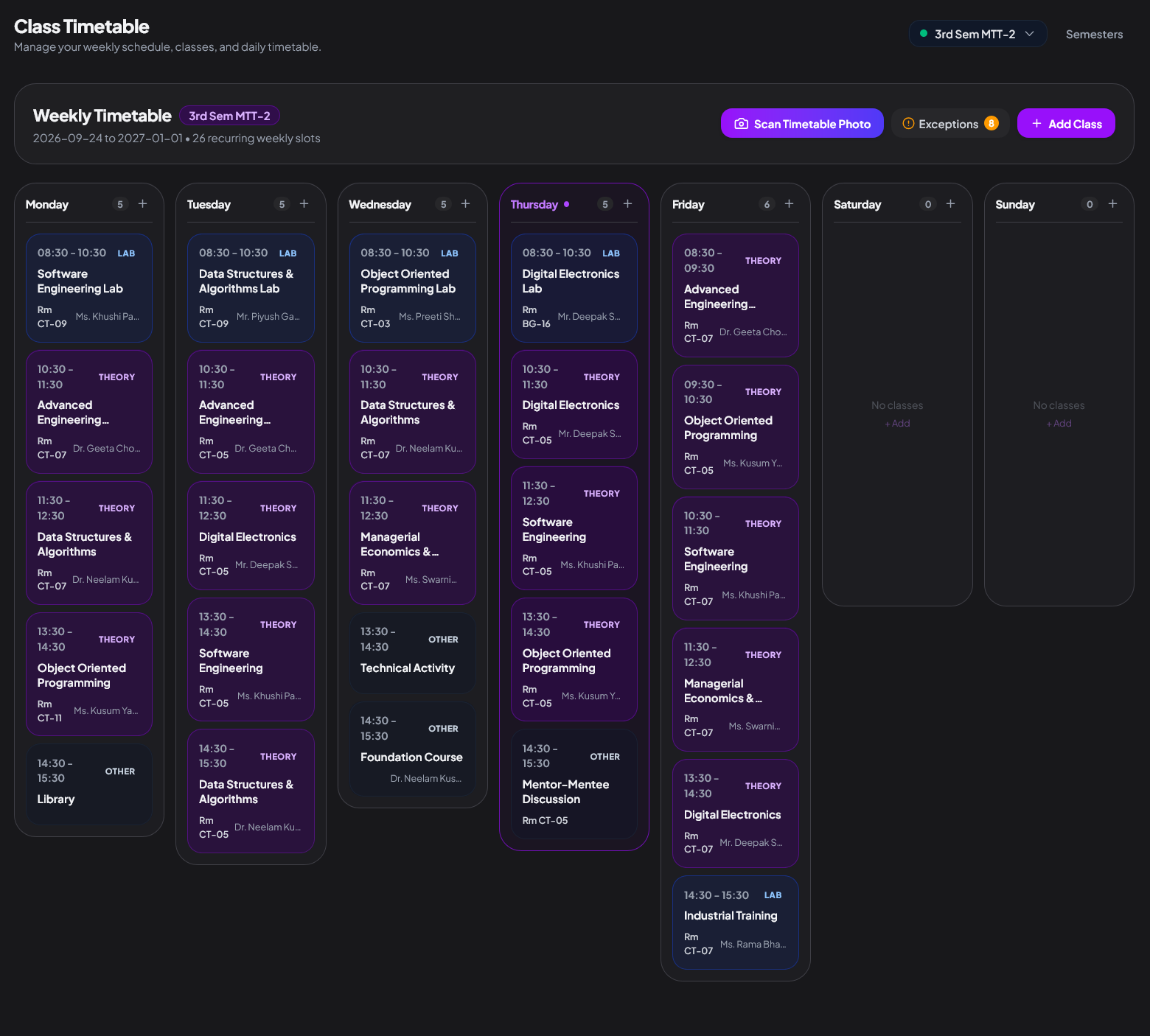
Task: Open Tuesday Digital Electronics theory card
Action: (251, 536)
